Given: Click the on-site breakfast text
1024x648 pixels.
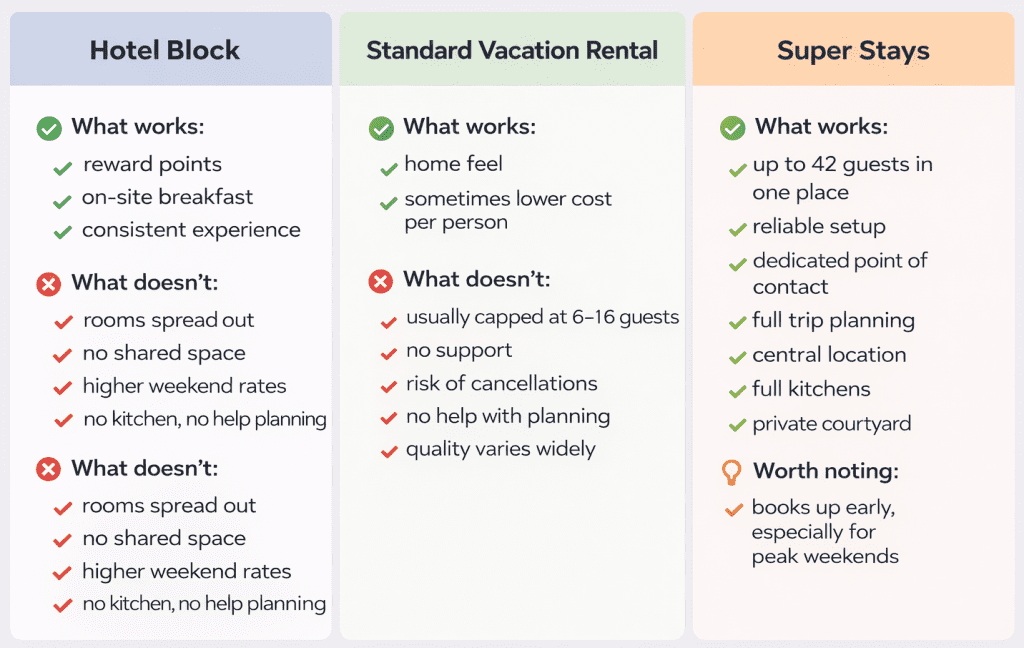Looking at the screenshot, I should [x=167, y=197].
